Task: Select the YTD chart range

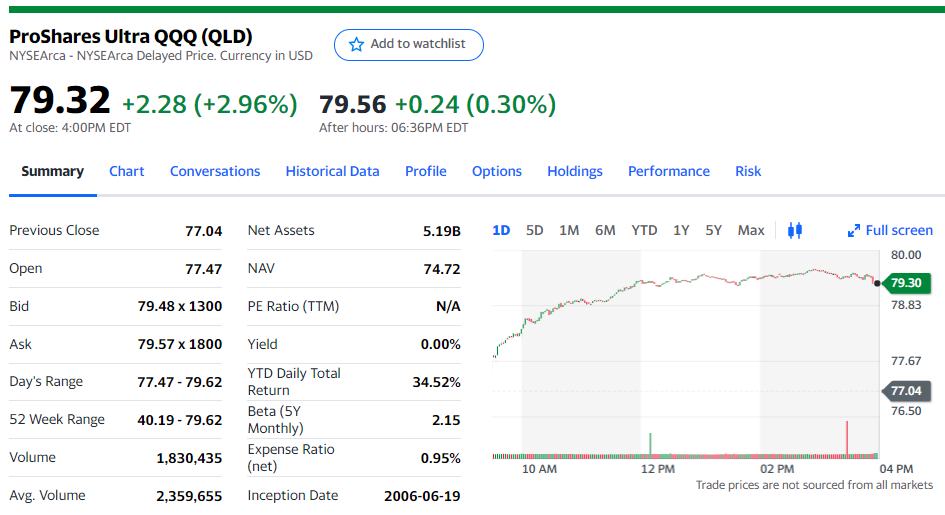Action: coord(644,231)
